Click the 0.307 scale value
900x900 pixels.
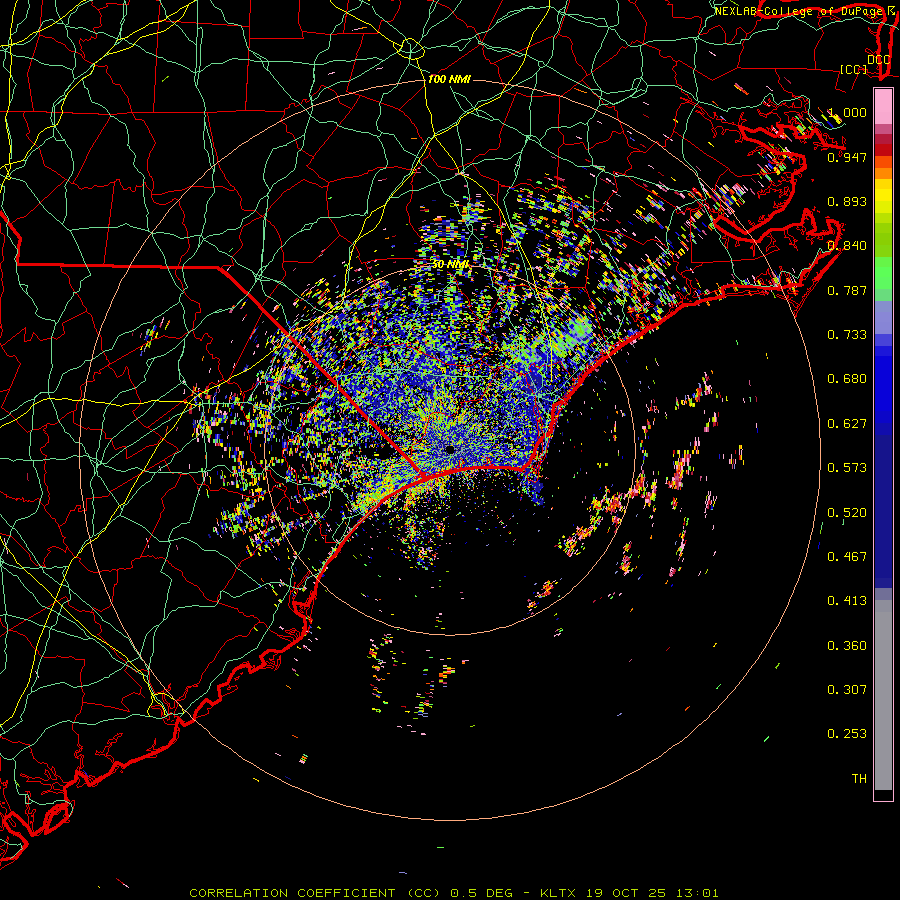pyautogui.click(x=847, y=690)
